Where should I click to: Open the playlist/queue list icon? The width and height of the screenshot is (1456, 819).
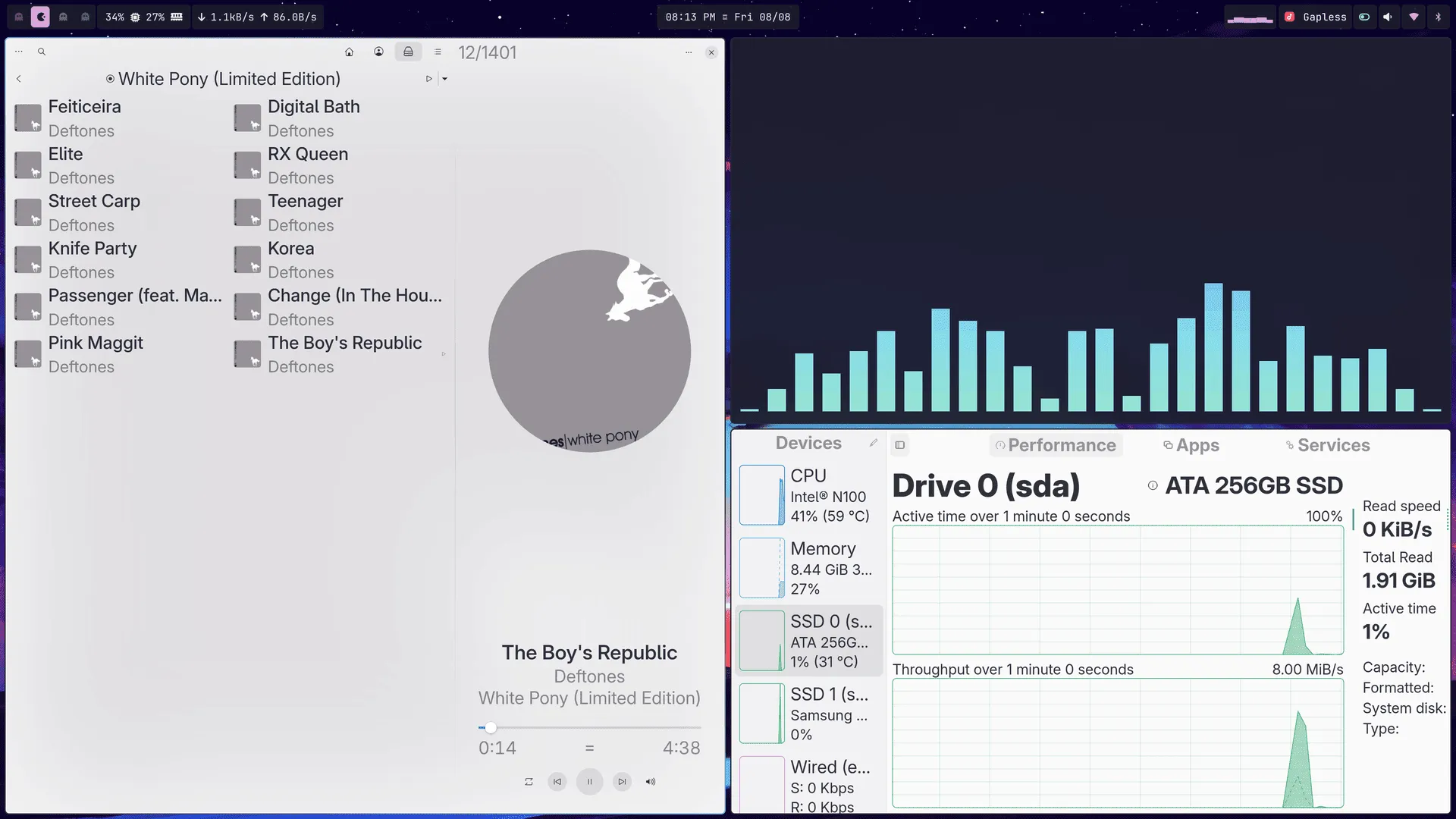[438, 52]
